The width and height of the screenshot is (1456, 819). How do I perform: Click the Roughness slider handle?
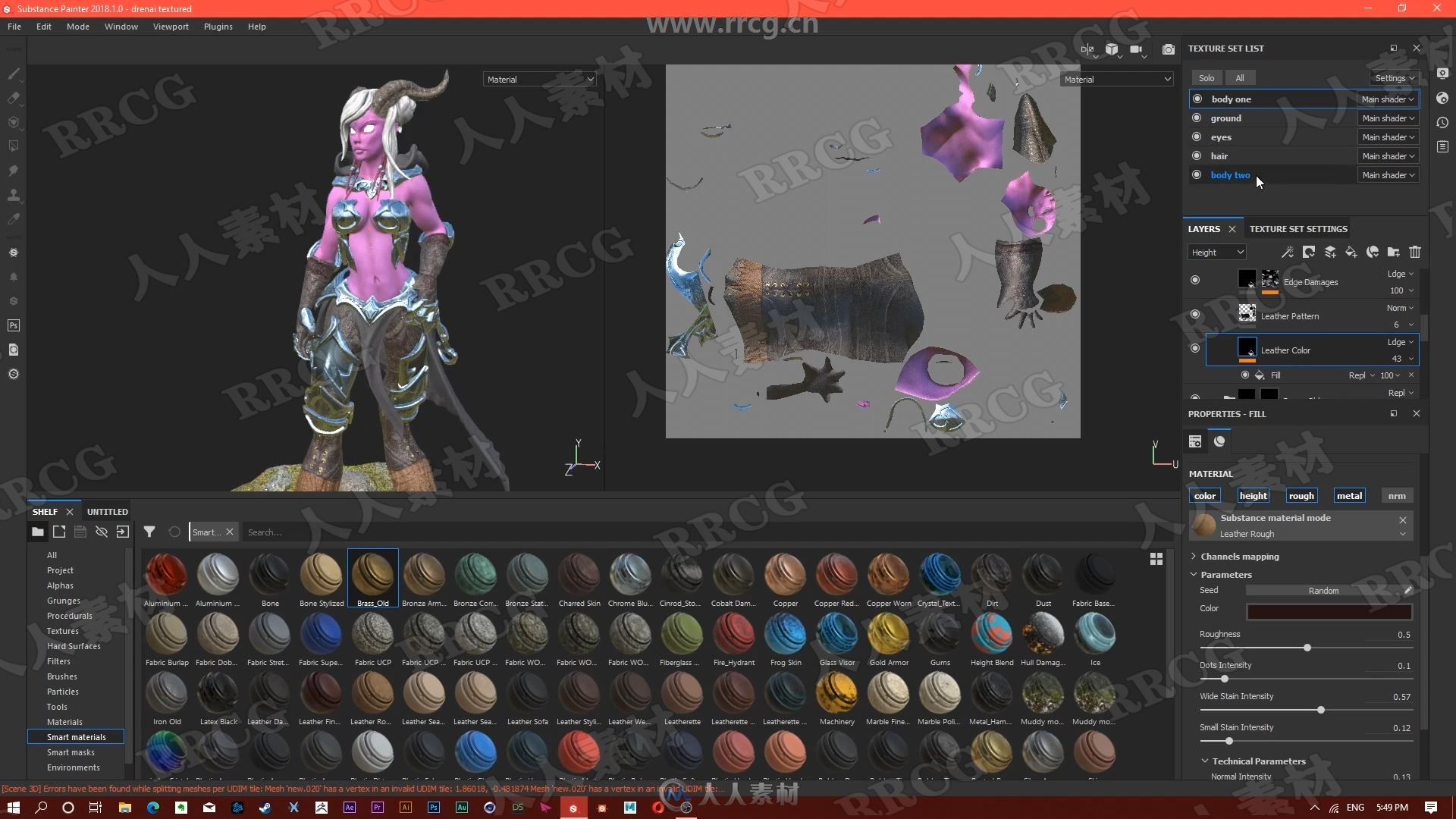coord(1307,648)
